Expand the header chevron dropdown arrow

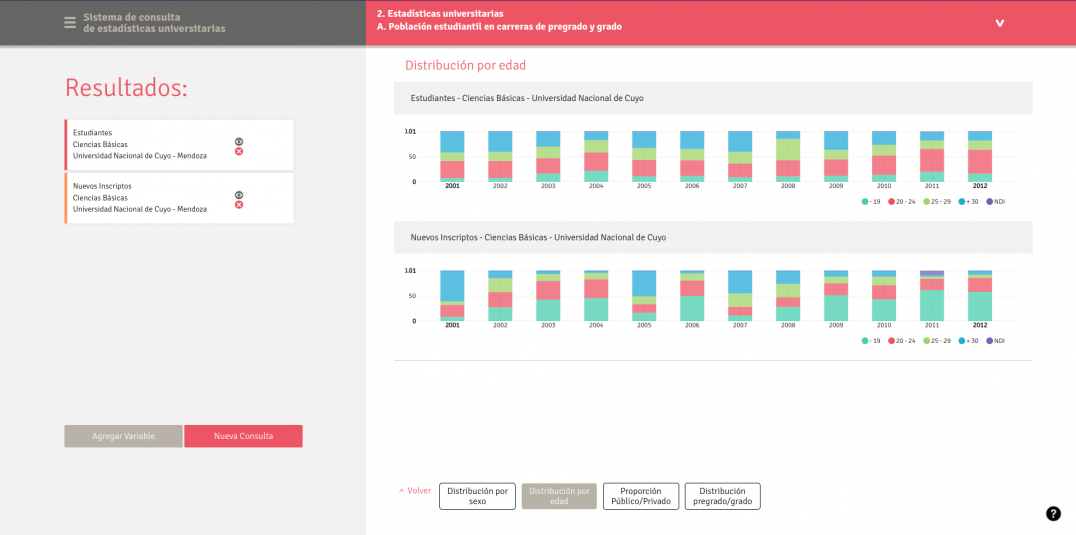pyautogui.click(x=1000, y=23)
